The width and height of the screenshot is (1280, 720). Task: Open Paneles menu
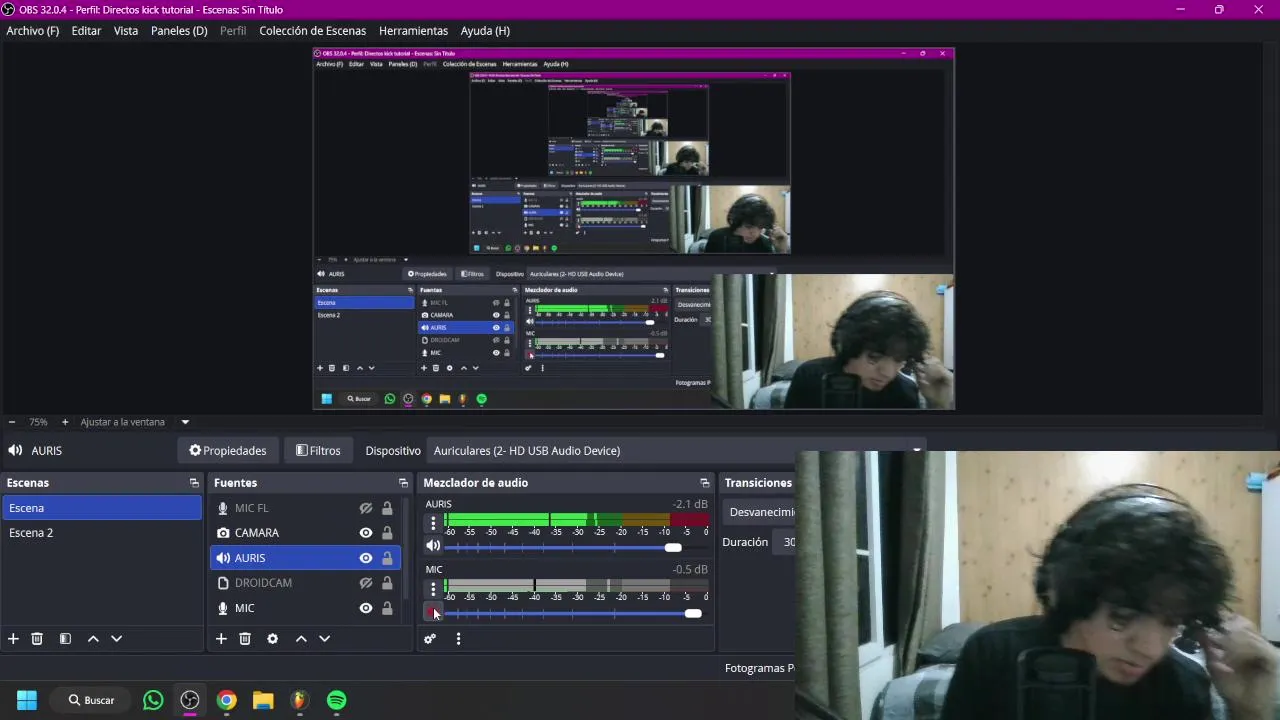click(x=179, y=31)
